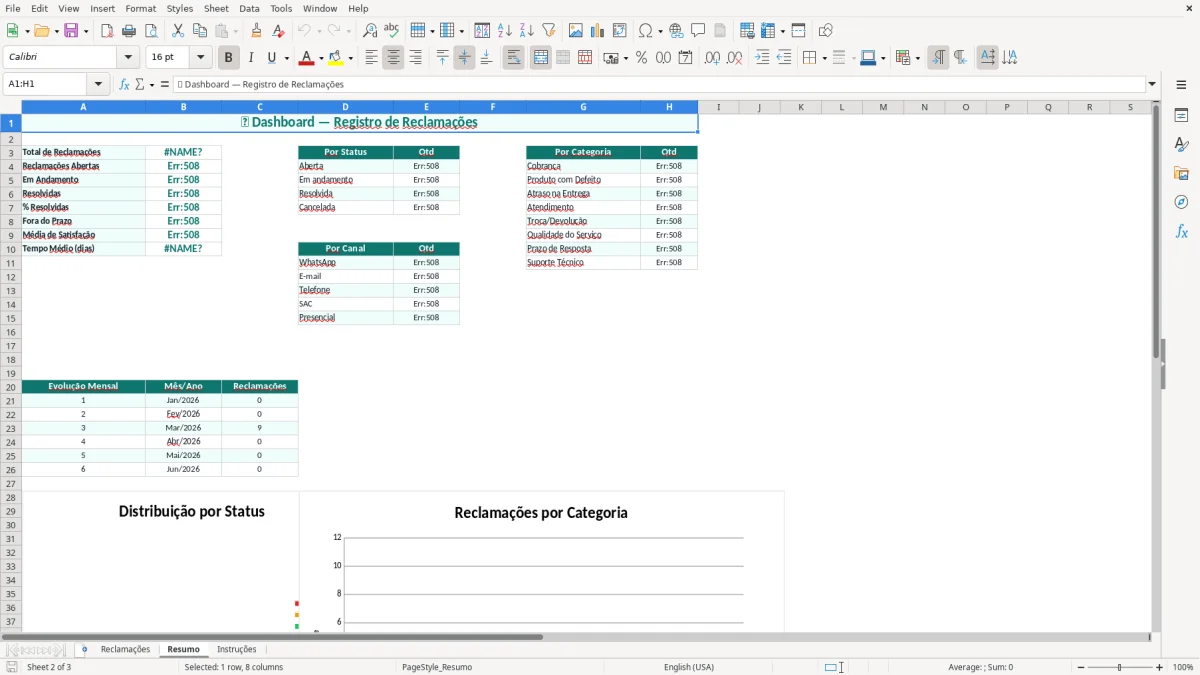Click Format as Percent icon
Viewport: 1200px width, 675px height.
coord(642,58)
